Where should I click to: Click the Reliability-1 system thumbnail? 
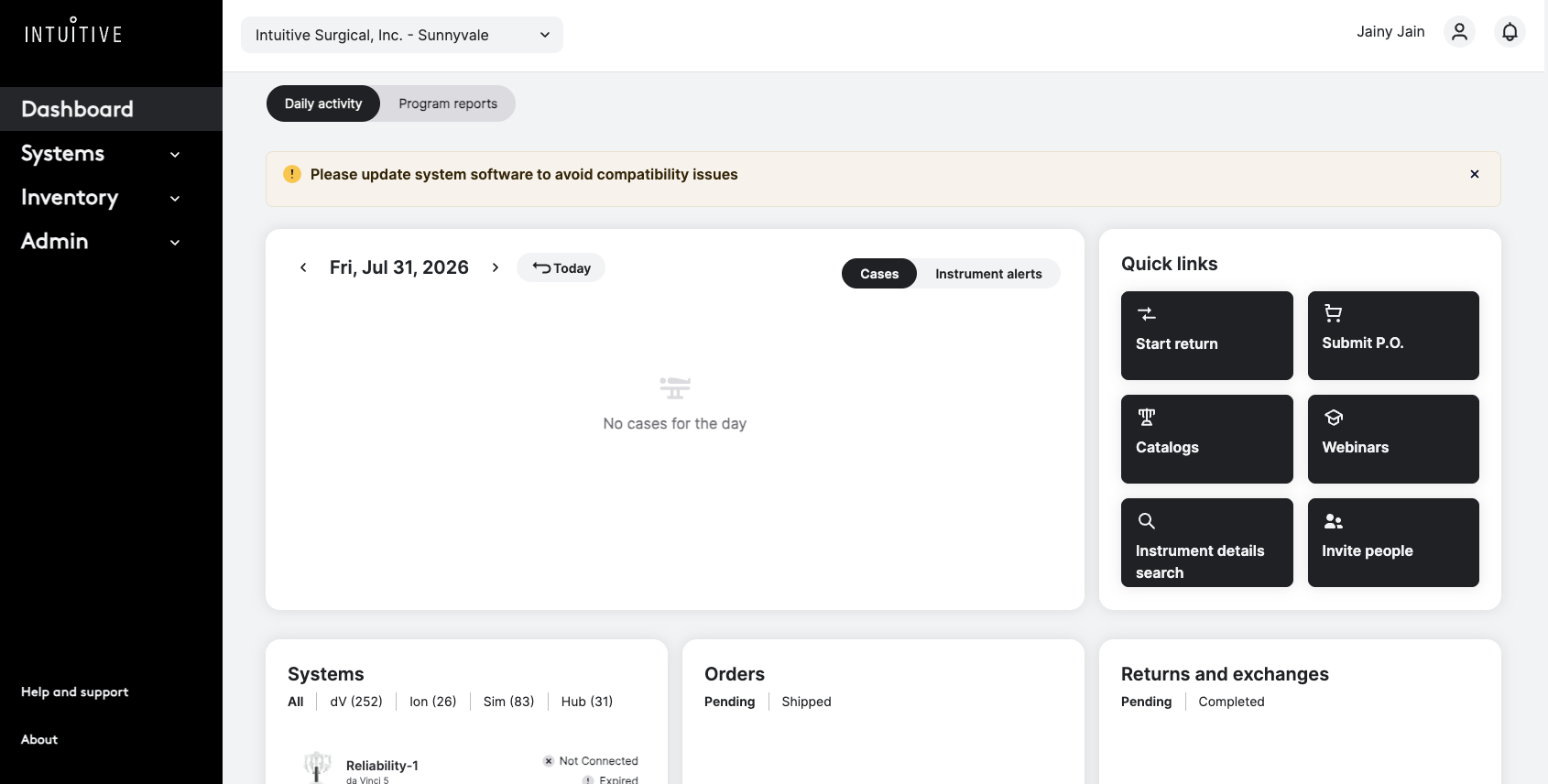pyautogui.click(x=317, y=768)
